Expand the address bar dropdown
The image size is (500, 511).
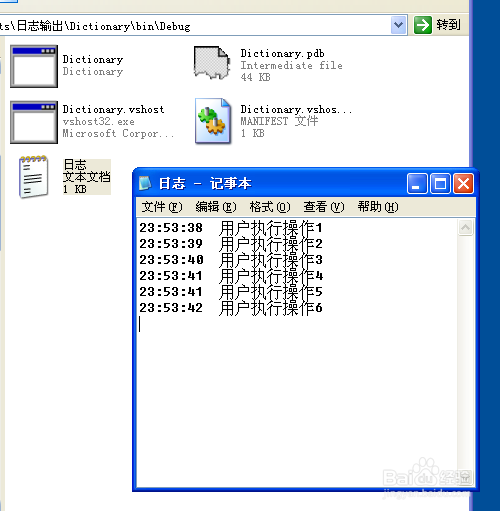(x=399, y=25)
